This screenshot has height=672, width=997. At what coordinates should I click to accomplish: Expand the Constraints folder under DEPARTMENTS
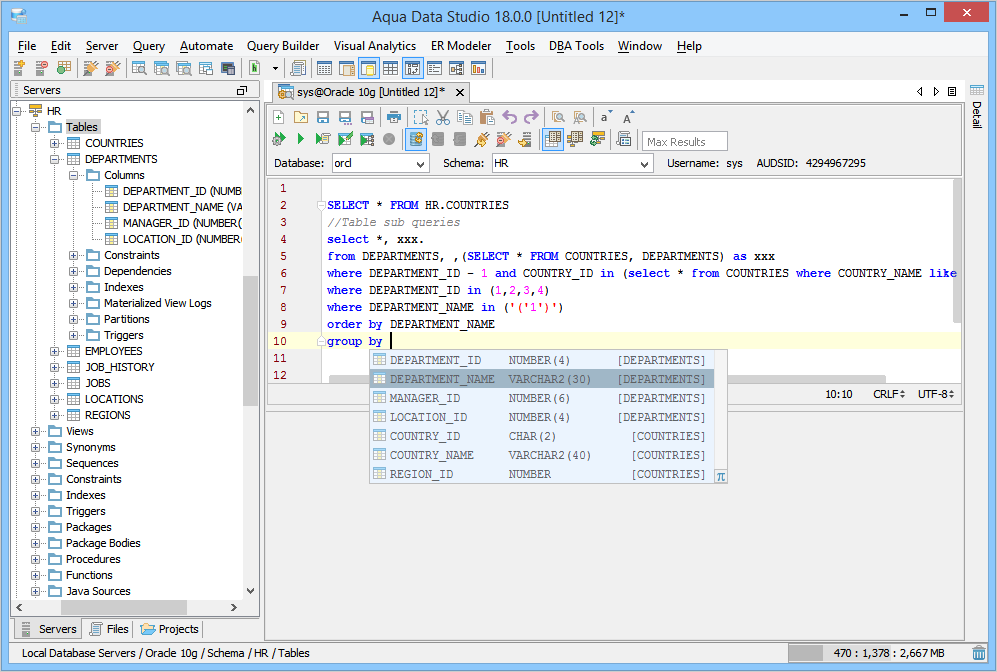pos(74,255)
